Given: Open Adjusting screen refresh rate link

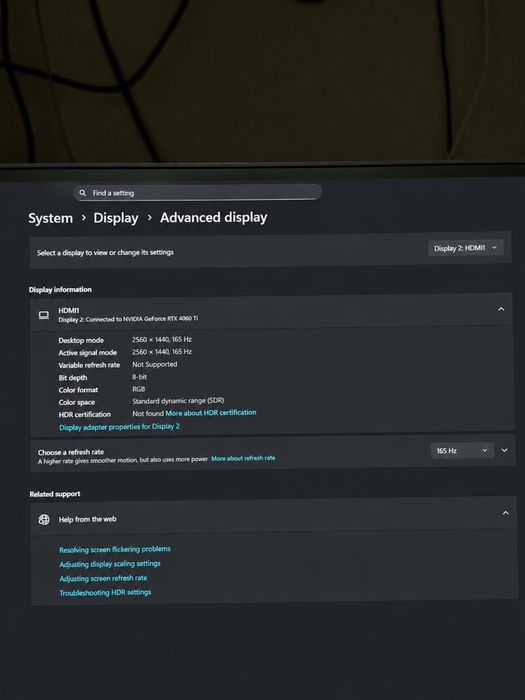Looking at the screenshot, I should 103,578.
